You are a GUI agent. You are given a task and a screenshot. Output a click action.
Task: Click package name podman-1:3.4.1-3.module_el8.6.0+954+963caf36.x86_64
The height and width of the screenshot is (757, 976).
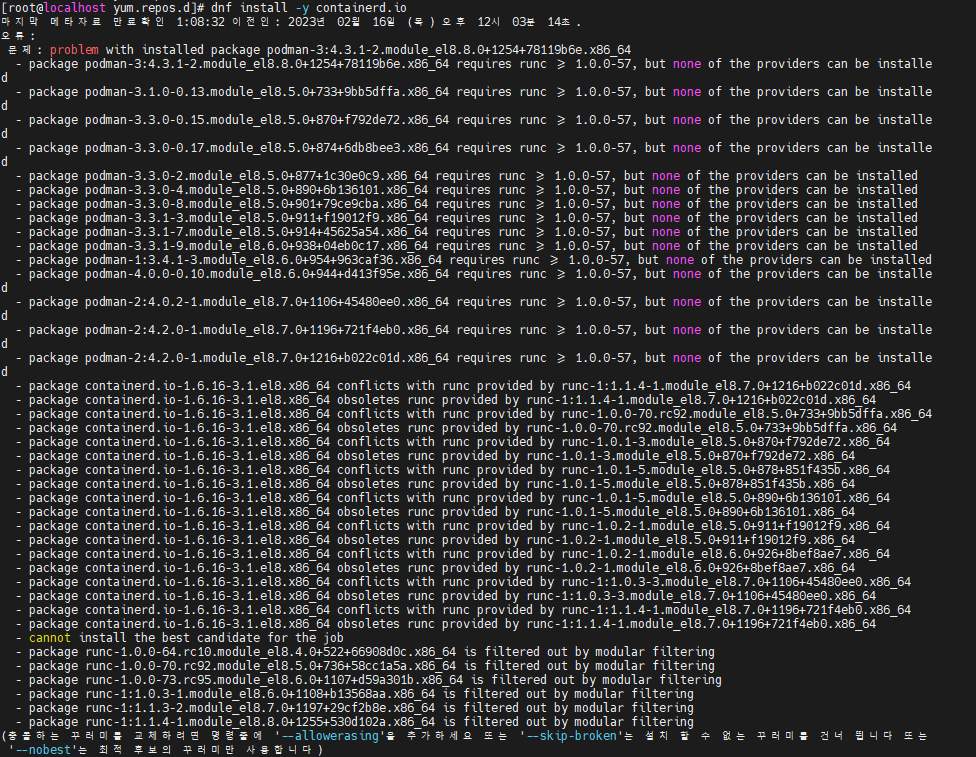tap(263, 260)
